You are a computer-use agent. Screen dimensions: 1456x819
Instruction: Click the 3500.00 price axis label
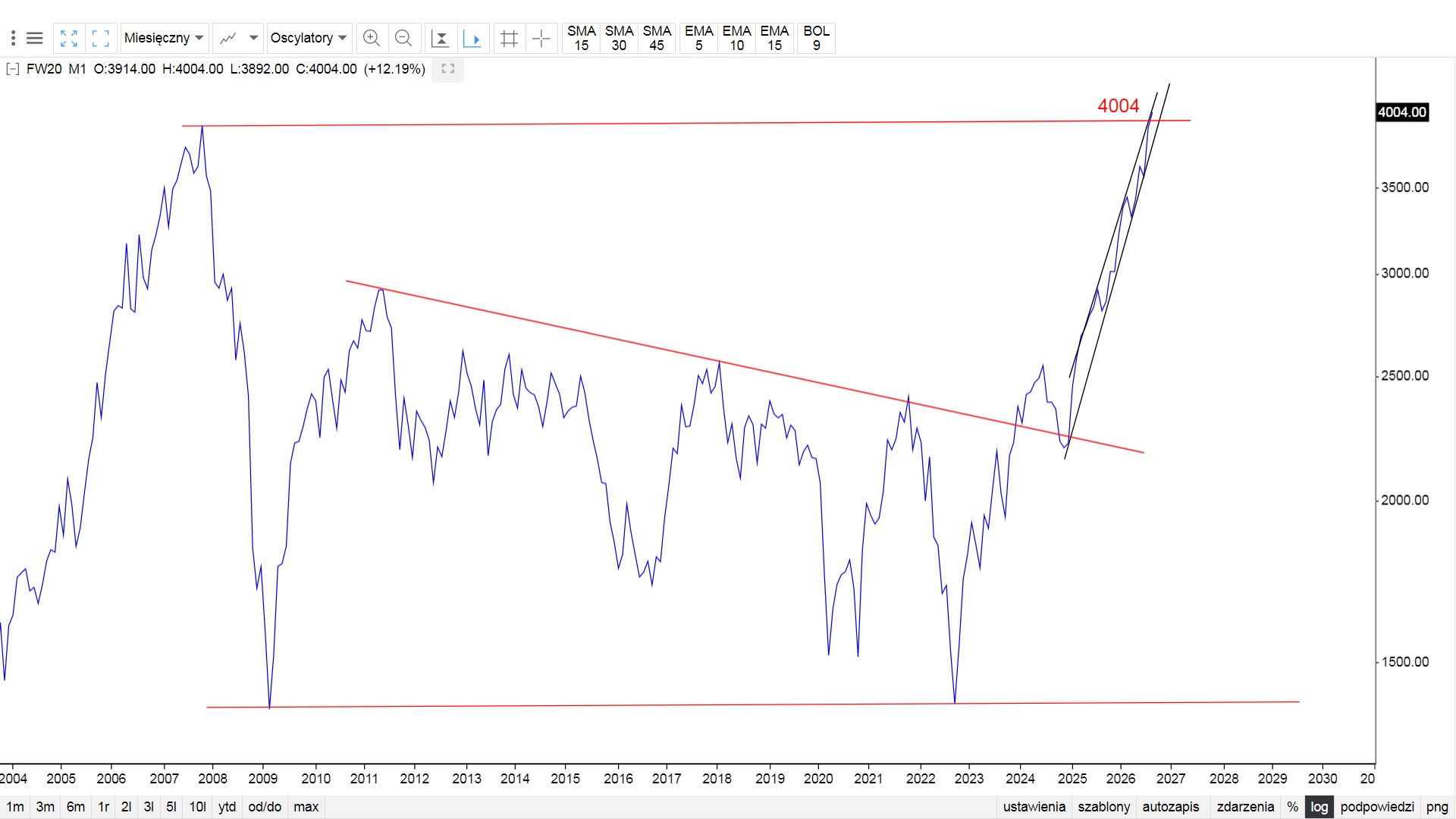coord(1405,187)
